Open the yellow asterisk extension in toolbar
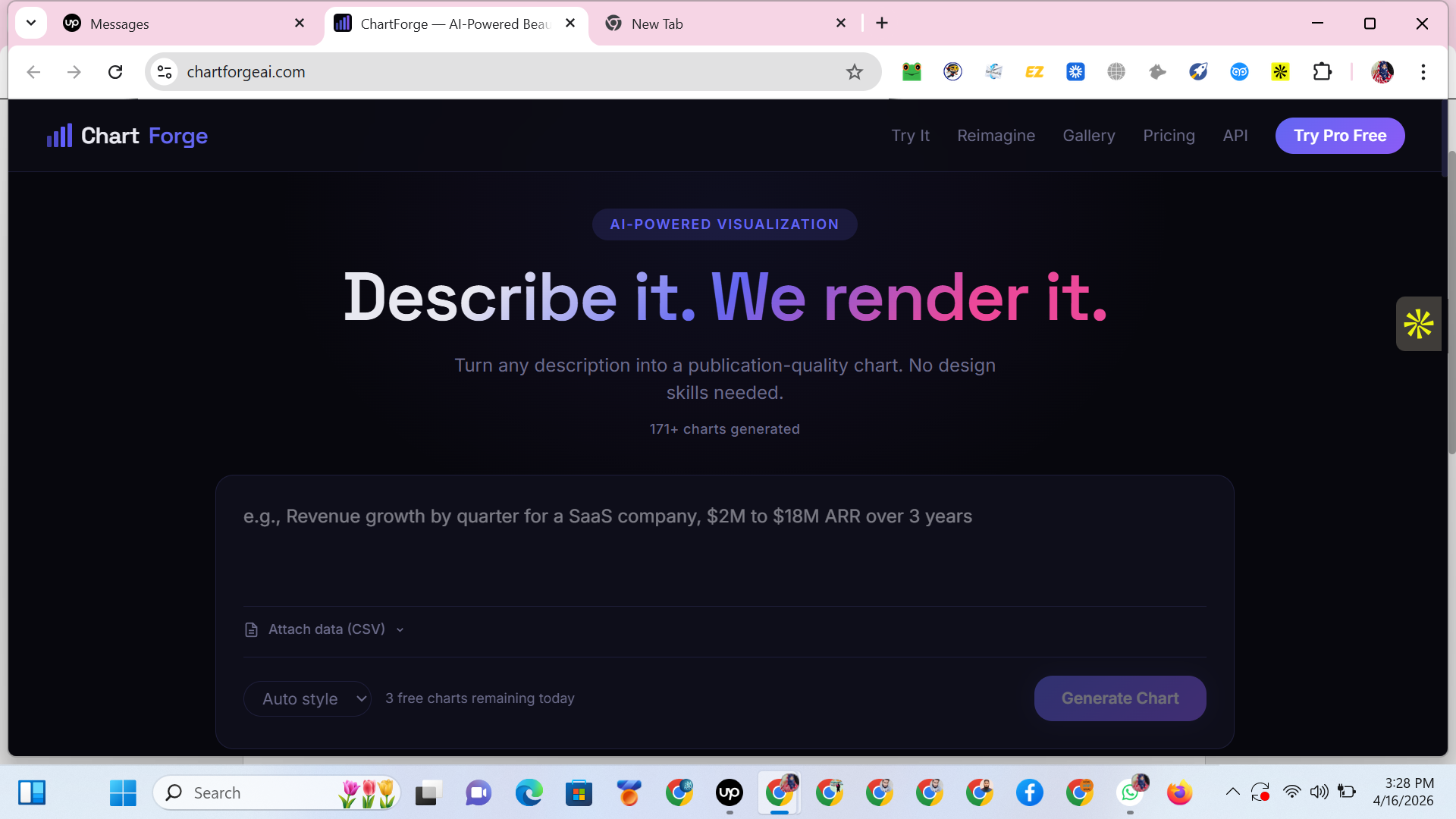This screenshot has height=819, width=1456. pos(1280,72)
